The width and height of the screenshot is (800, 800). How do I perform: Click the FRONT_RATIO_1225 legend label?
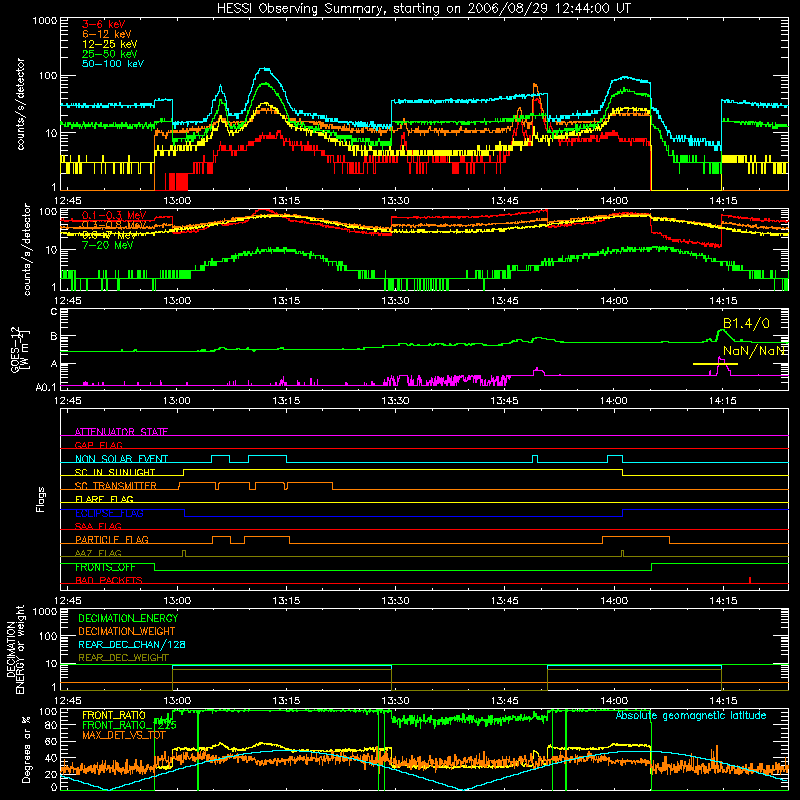point(129,725)
